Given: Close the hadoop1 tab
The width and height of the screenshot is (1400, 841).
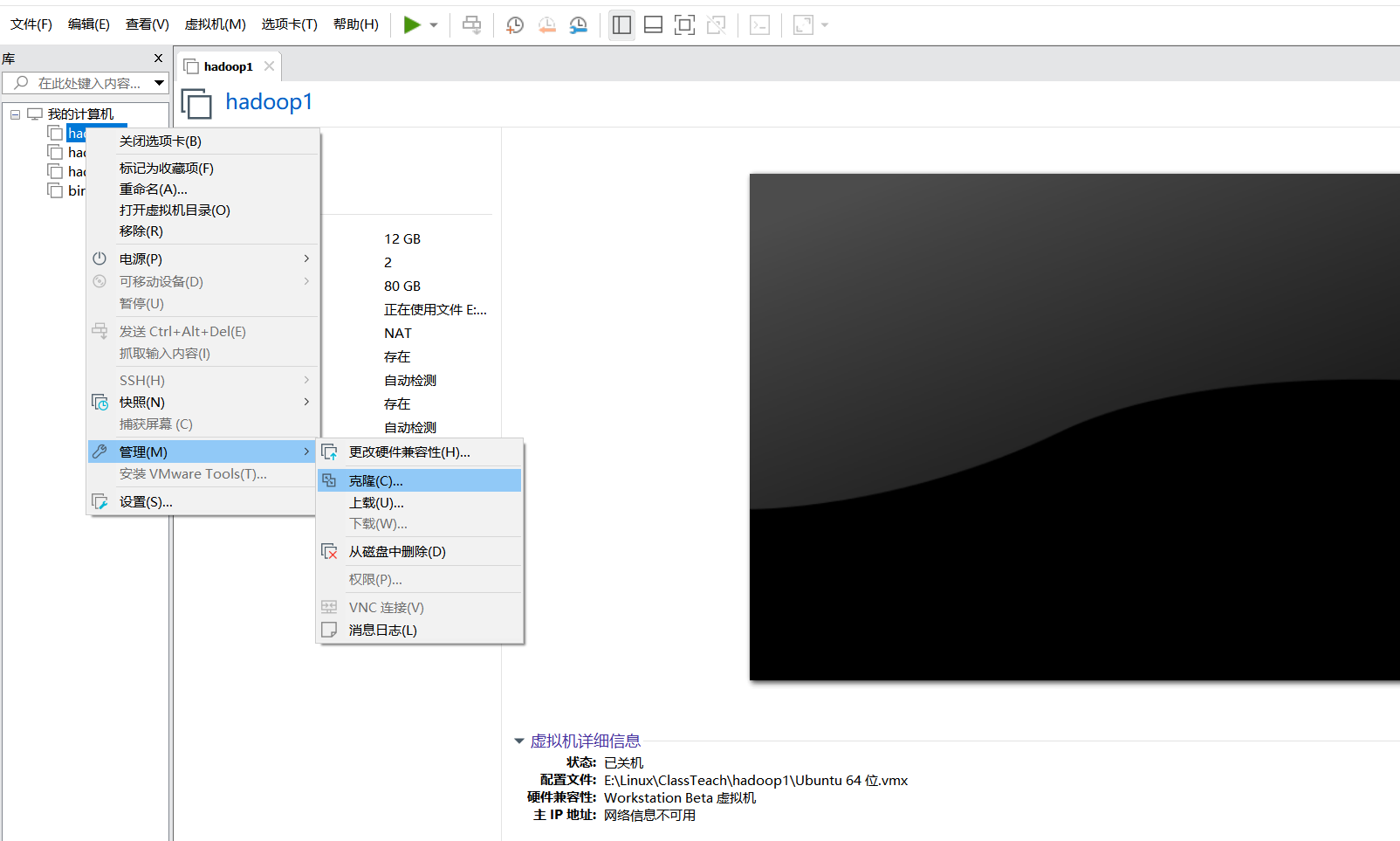Looking at the screenshot, I should click(x=269, y=66).
